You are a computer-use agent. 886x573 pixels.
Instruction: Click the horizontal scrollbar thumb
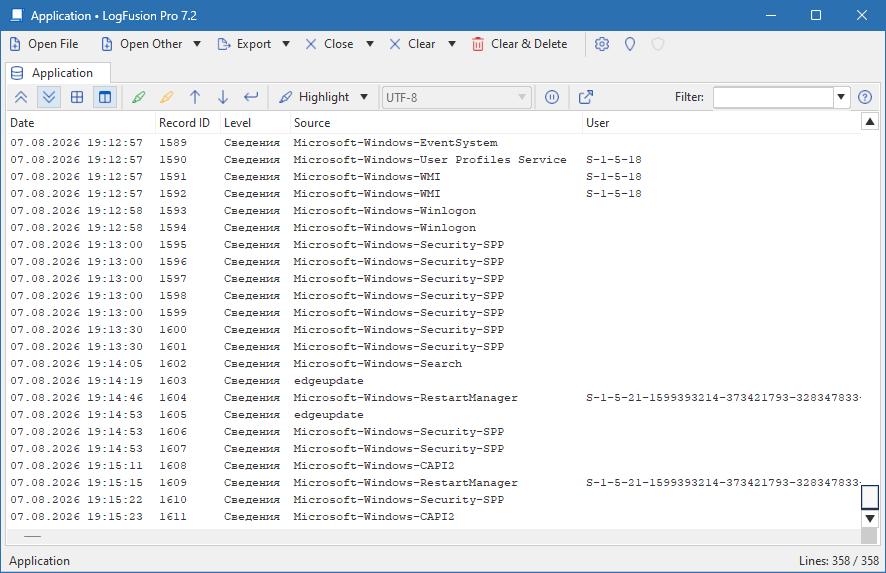[33, 536]
